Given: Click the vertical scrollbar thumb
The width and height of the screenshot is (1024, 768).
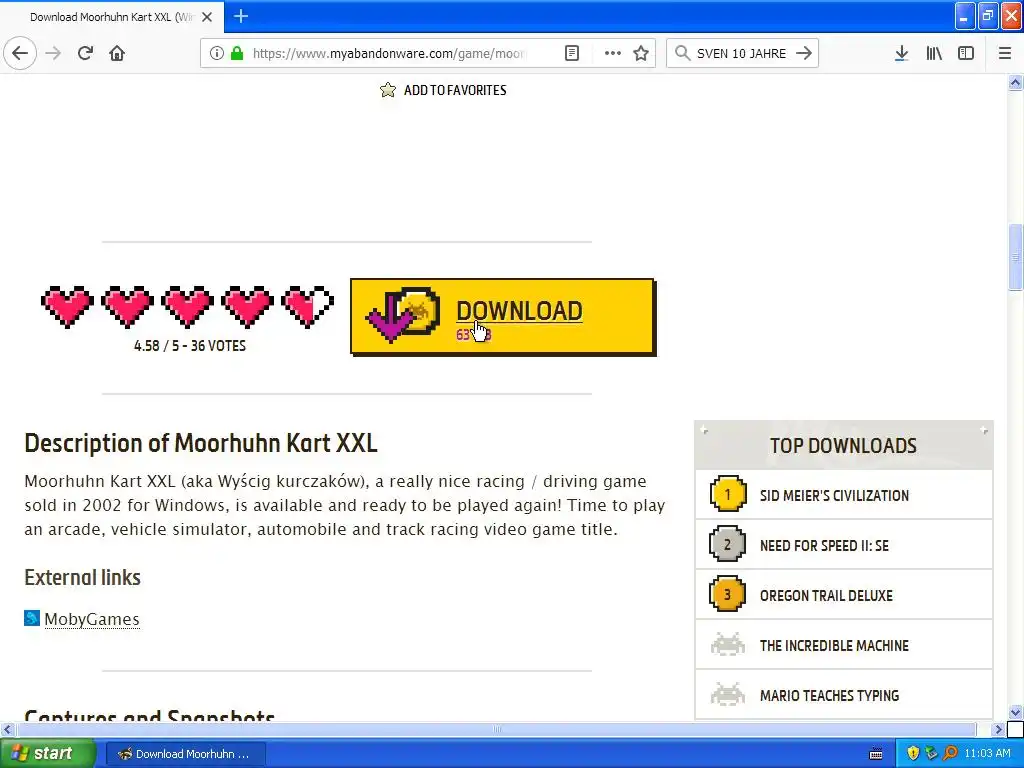Looking at the screenshot, I should pos(1016,257).
